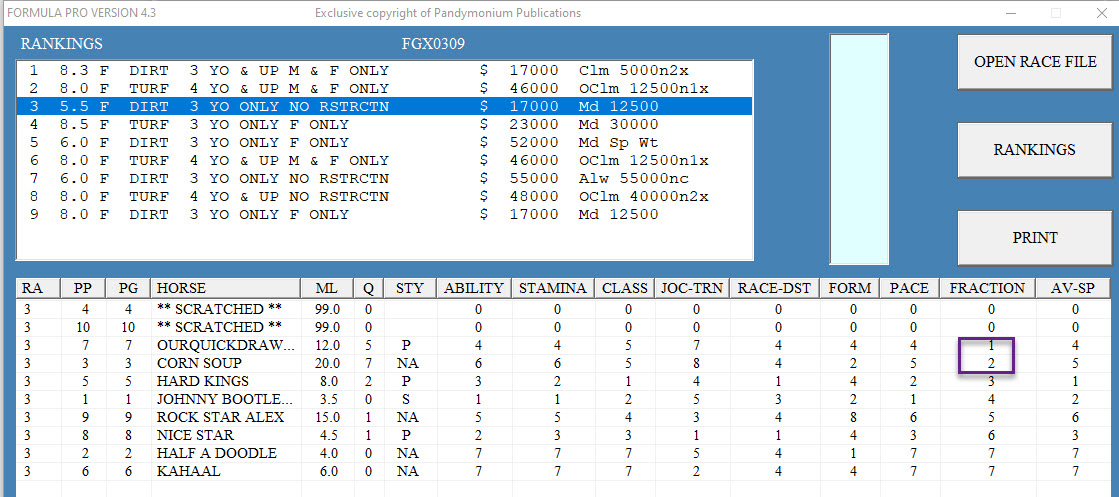The width and height of the screenshot is (1119, 497).
Task: Click ML value 20.0 for CORN SOUP
Action: [x=328, y=363]
